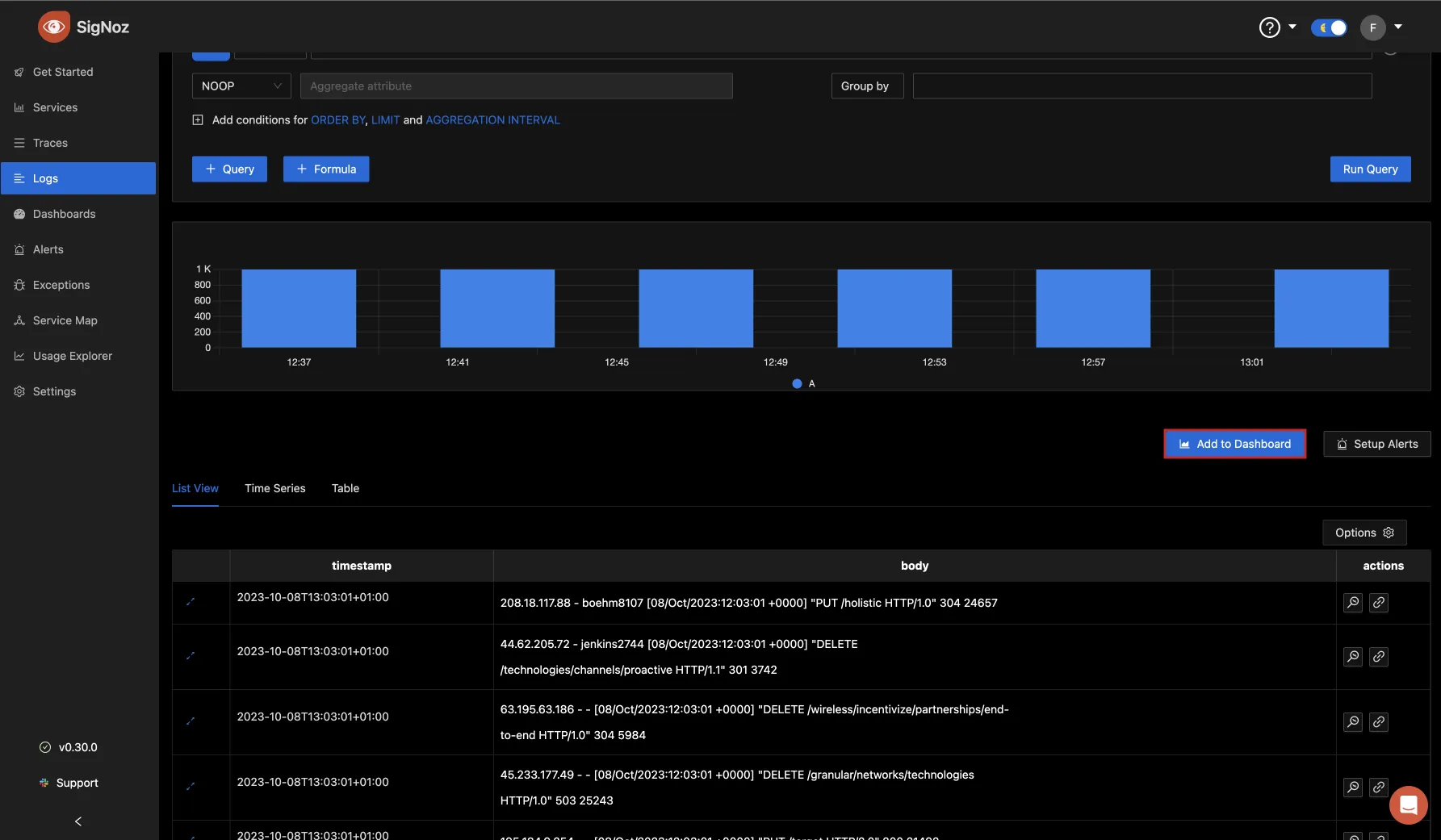Expand the 45.233.177.49 log row

point(191,787)
